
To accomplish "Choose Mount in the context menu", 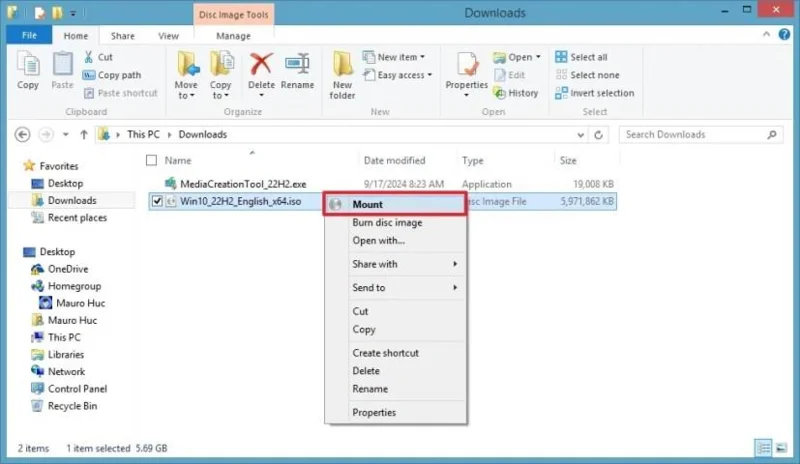I will click(395, 204).
